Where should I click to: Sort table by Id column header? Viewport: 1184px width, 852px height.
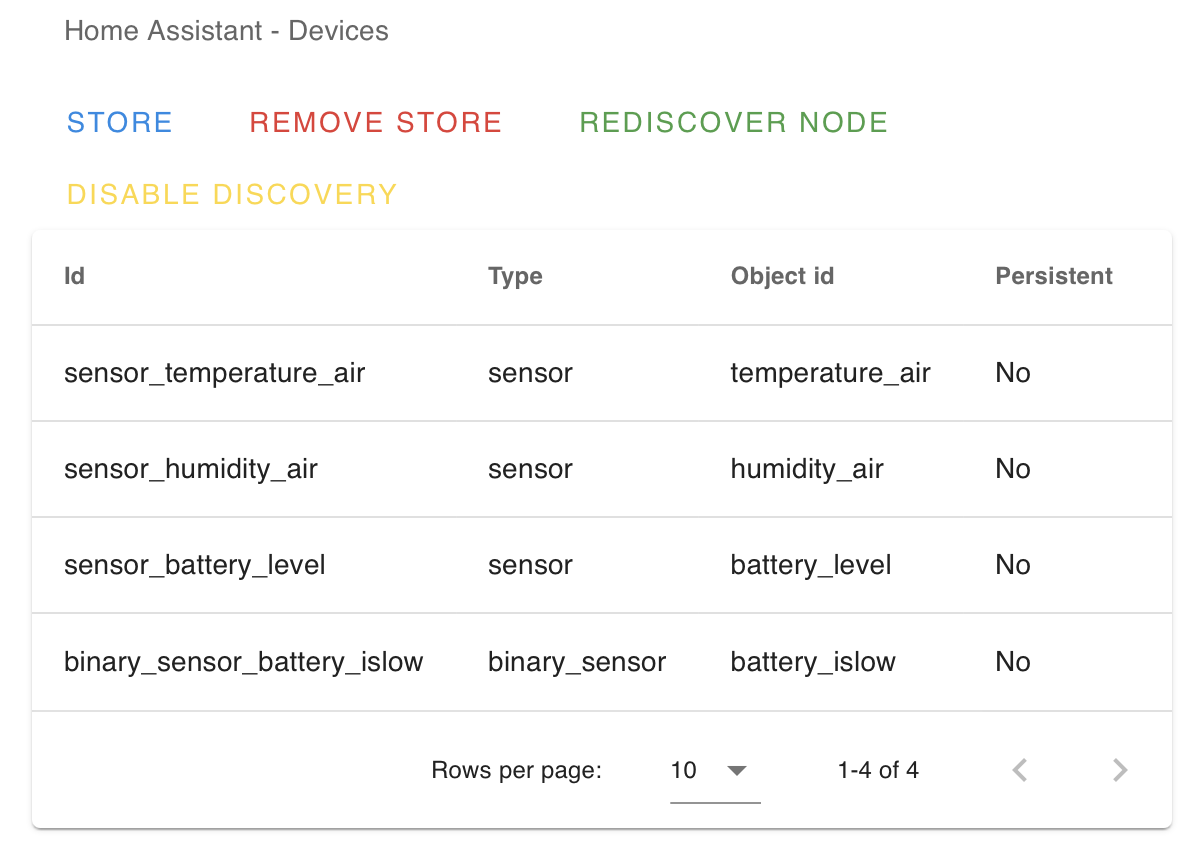coord(74,276)
